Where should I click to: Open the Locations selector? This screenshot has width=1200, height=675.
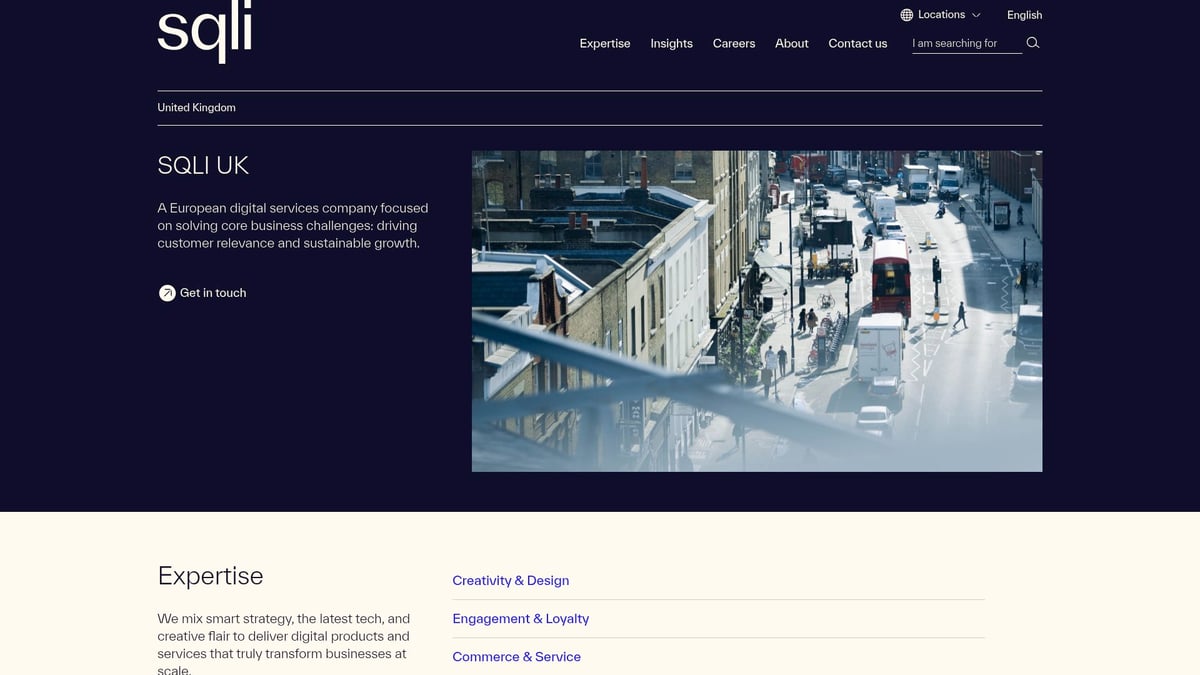pyautogui.click(x=940, y=14)
